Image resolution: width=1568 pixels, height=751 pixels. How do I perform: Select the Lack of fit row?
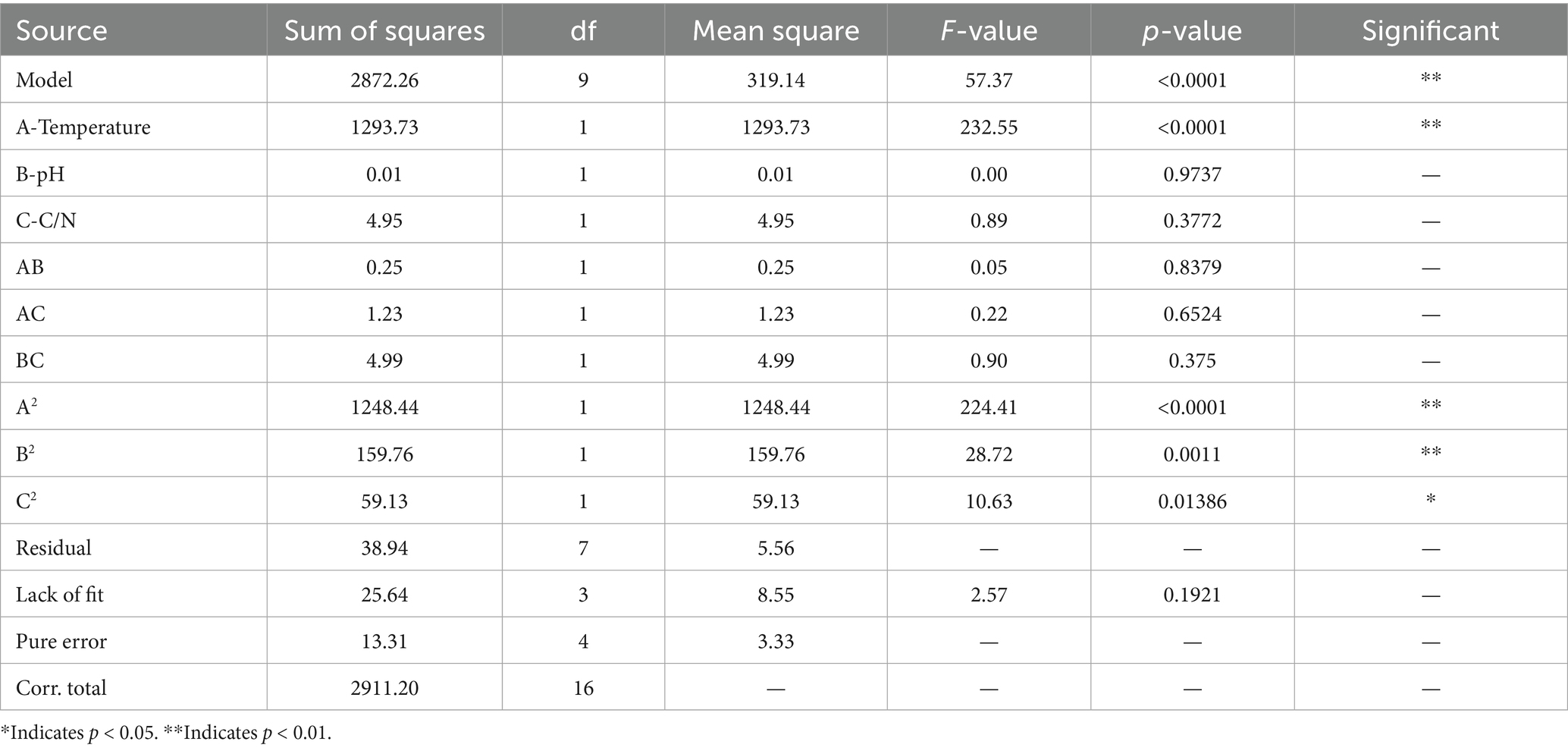point(784,594)
